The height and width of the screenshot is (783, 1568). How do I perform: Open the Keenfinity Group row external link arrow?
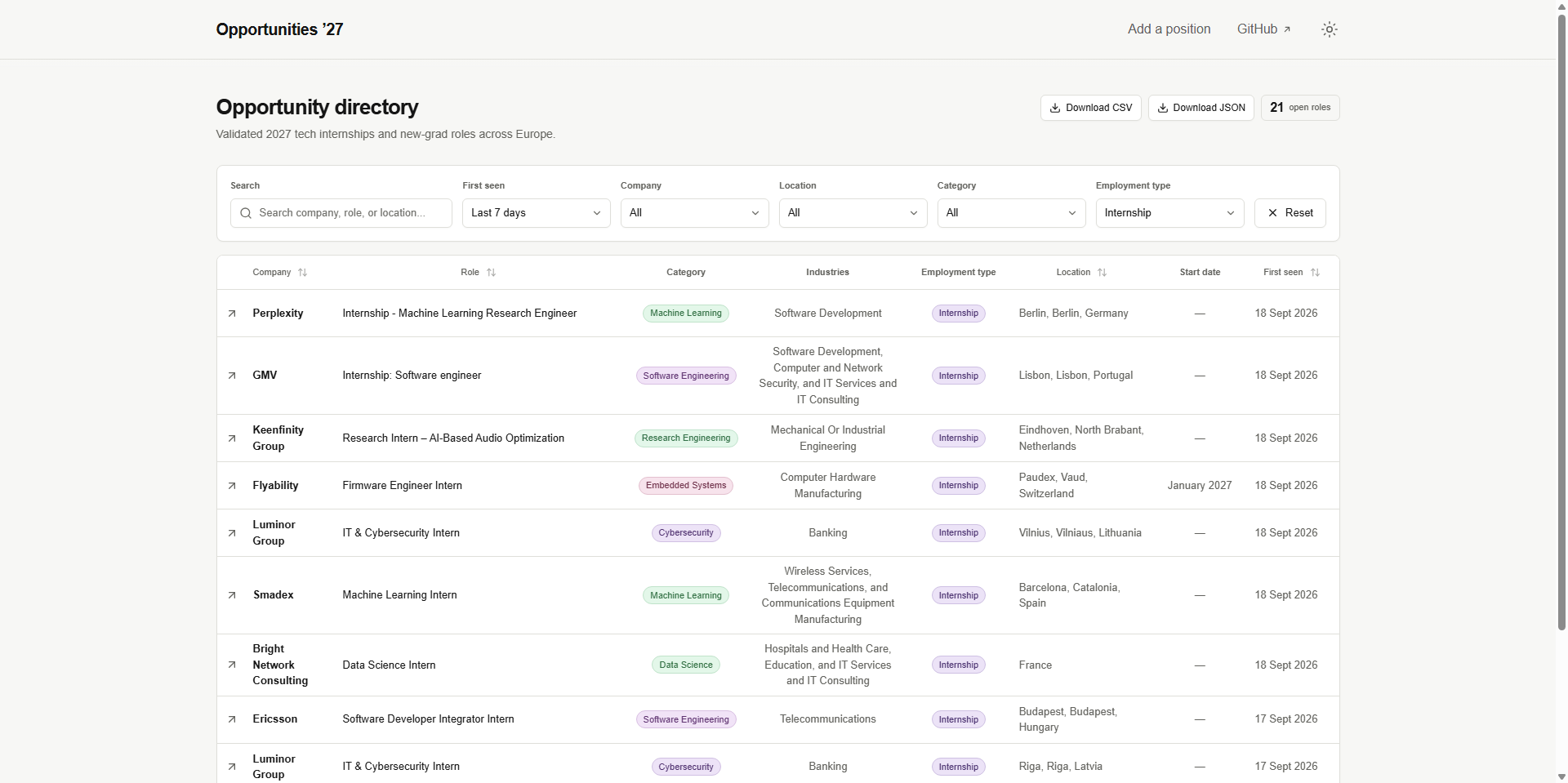pos(232,438)
